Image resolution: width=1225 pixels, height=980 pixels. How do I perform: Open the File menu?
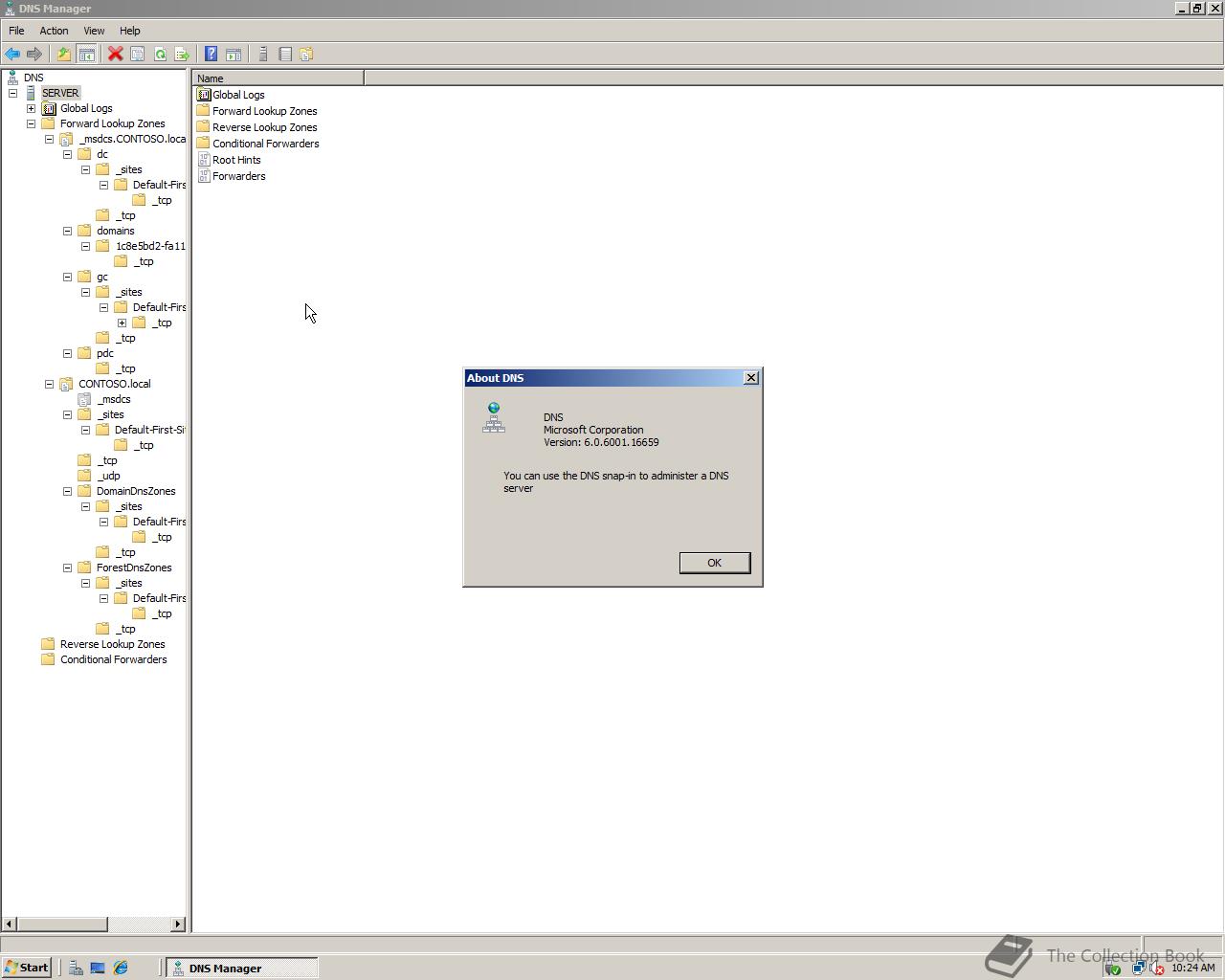(16, 31)
